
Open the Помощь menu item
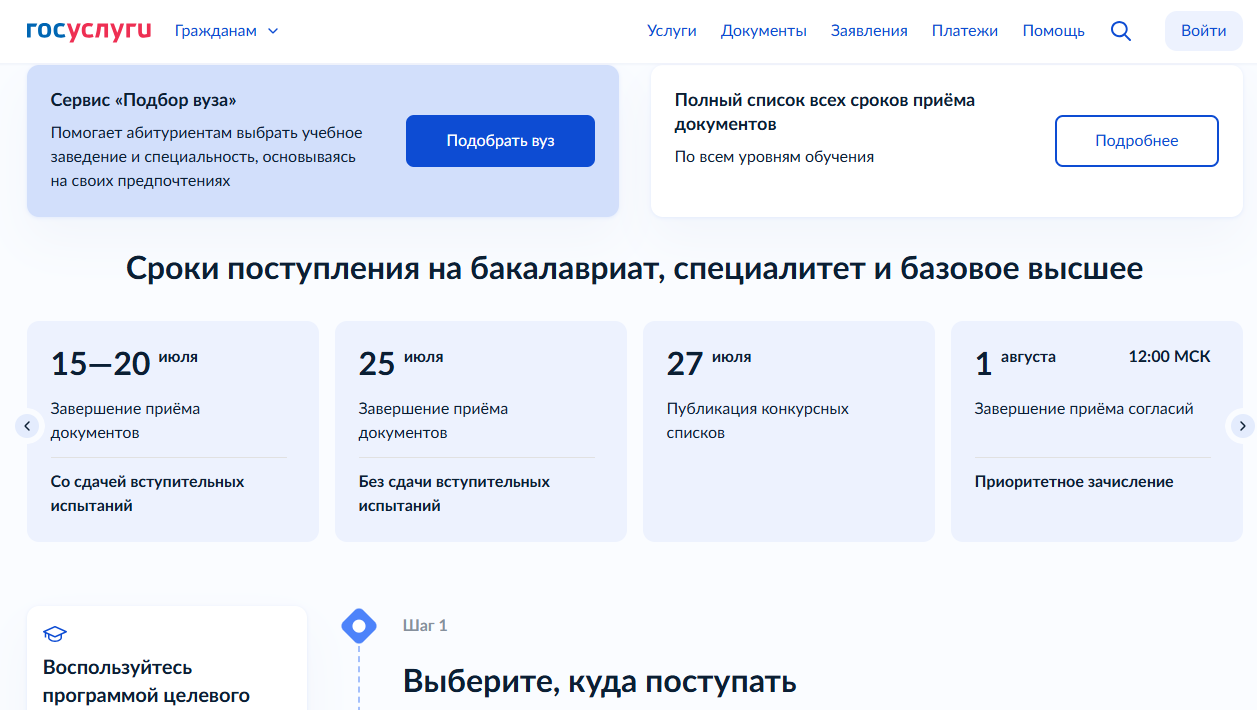1053,31
